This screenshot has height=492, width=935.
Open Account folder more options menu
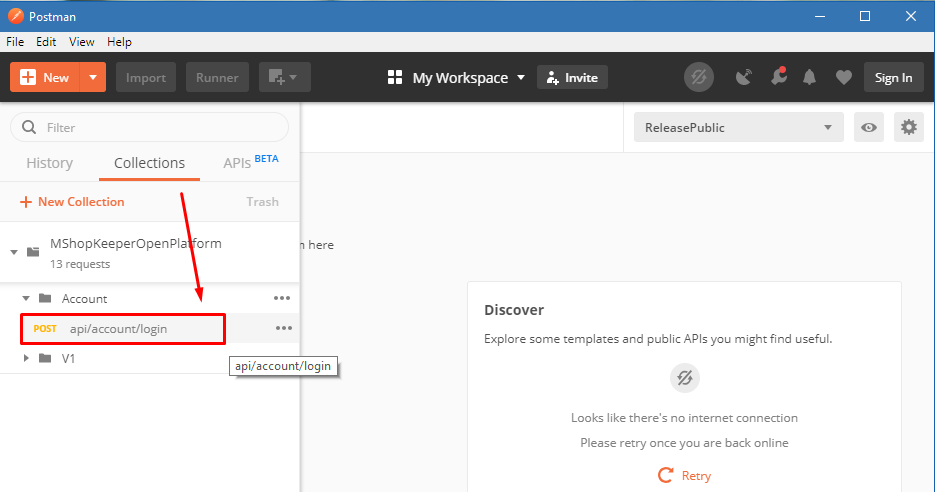click(281, 298)
